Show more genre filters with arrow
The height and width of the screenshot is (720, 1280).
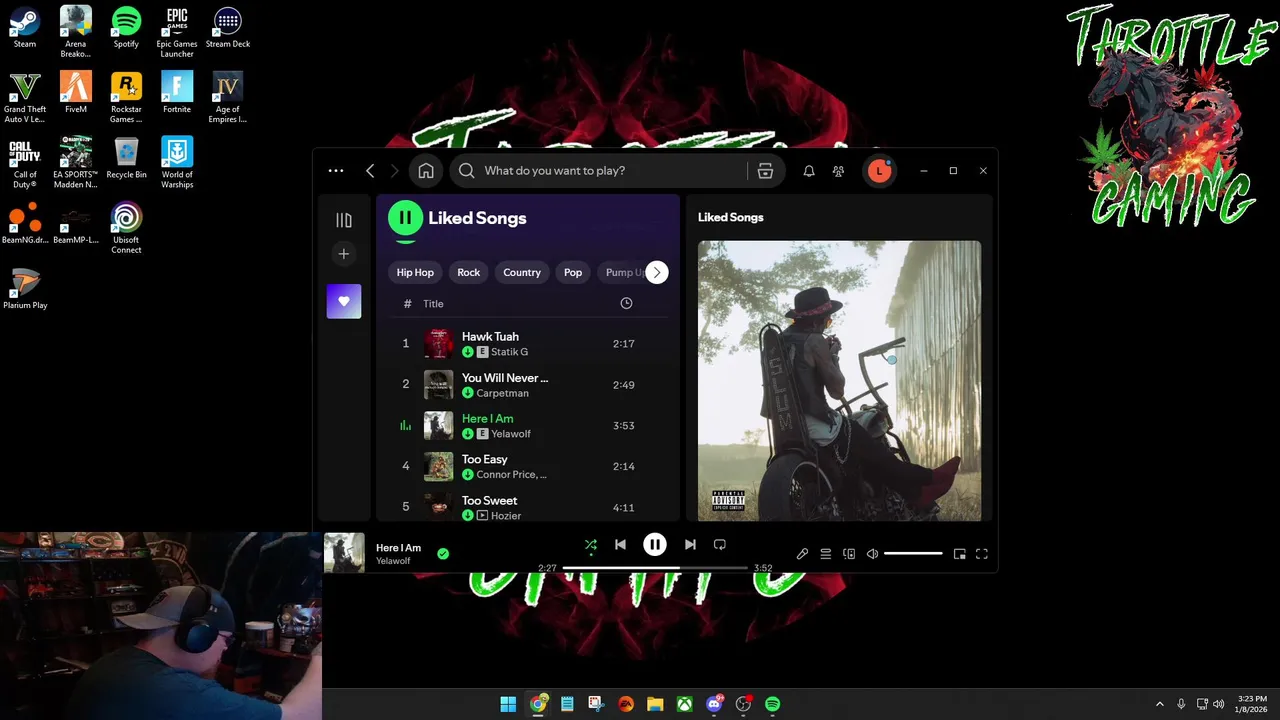[x=656, y=272]
